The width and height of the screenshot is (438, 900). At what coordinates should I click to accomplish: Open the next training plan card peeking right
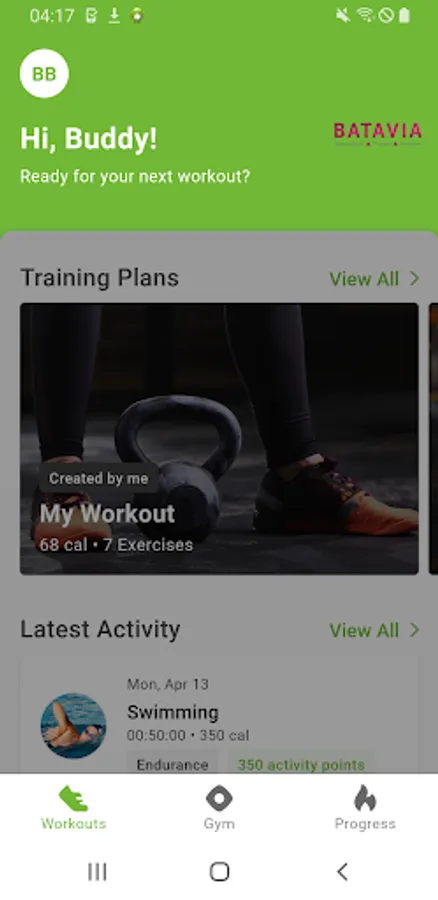(433, 439)
